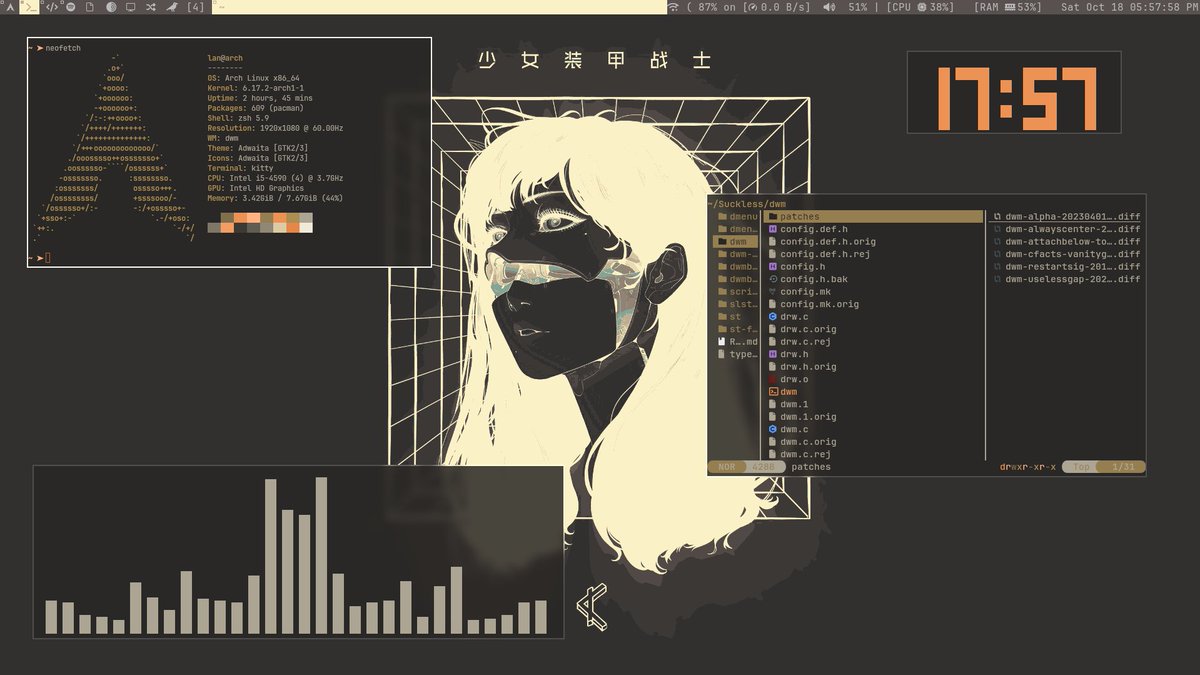Click the volume speaker icon
The height and width of the screenshot is (675, 1200).
829,7
